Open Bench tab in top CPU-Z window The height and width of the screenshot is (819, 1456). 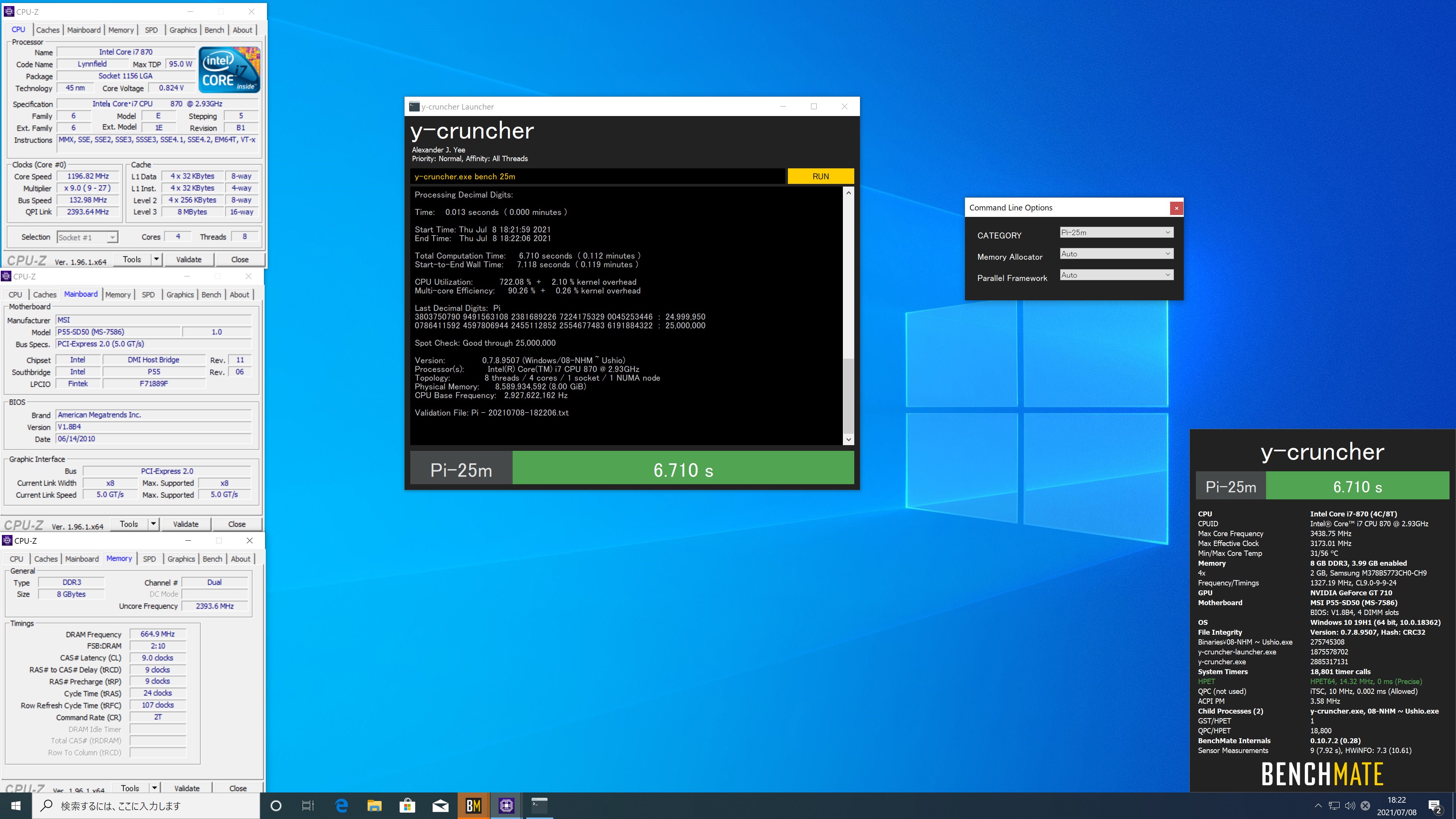pos(214,30)
